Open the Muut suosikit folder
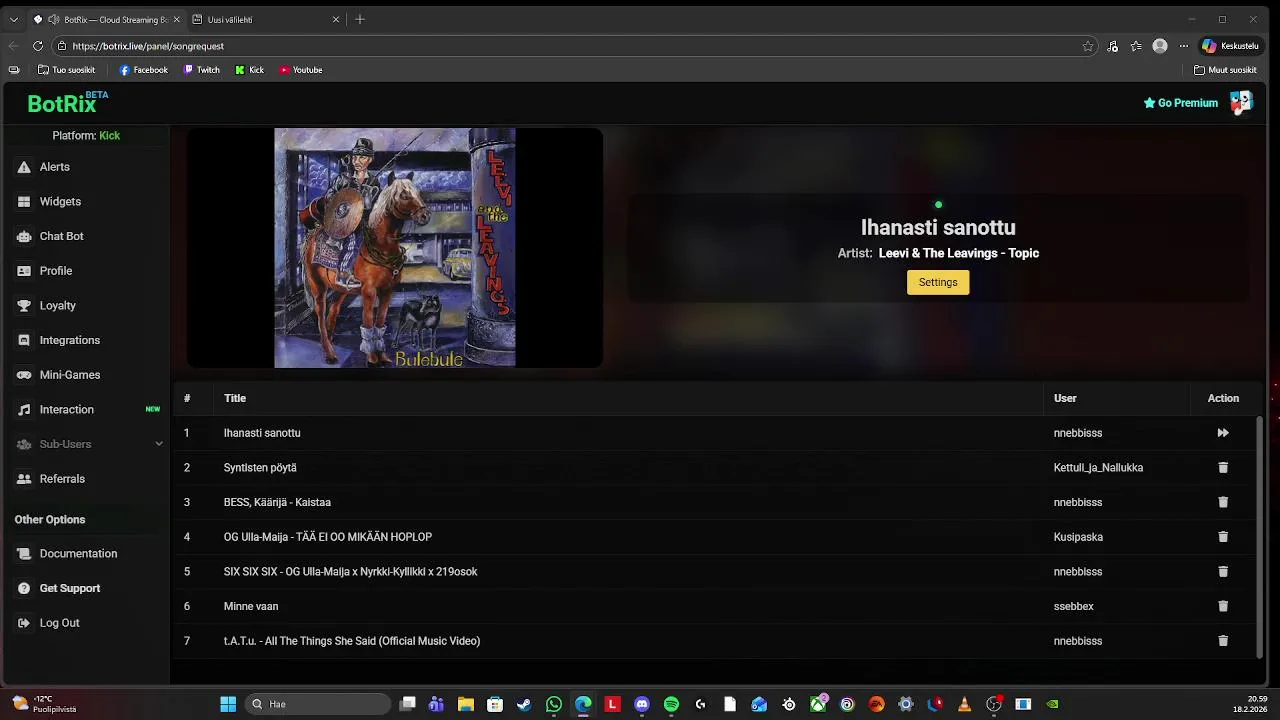This screenshot has width=1280, height=720. pos(1225,70)
